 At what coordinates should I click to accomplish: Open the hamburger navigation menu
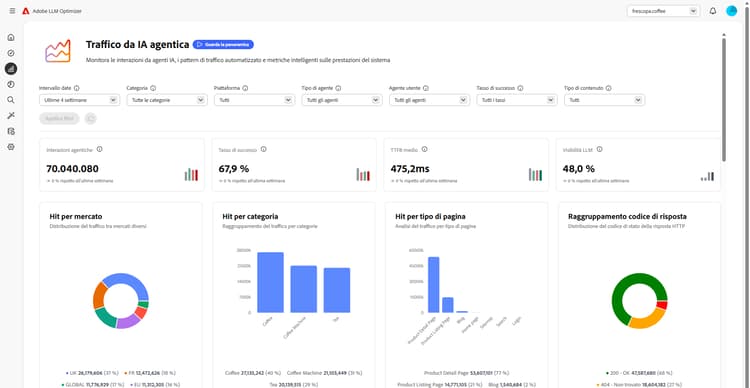[12, 11]
